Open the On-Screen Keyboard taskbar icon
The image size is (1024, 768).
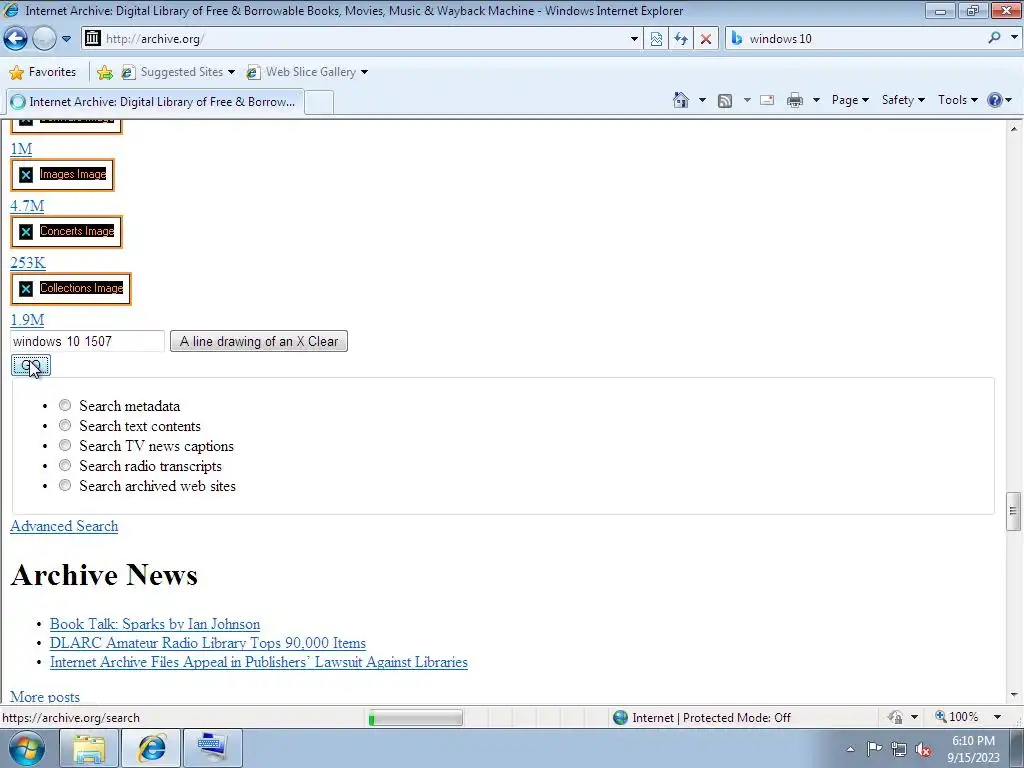click(x=213, y=748)
